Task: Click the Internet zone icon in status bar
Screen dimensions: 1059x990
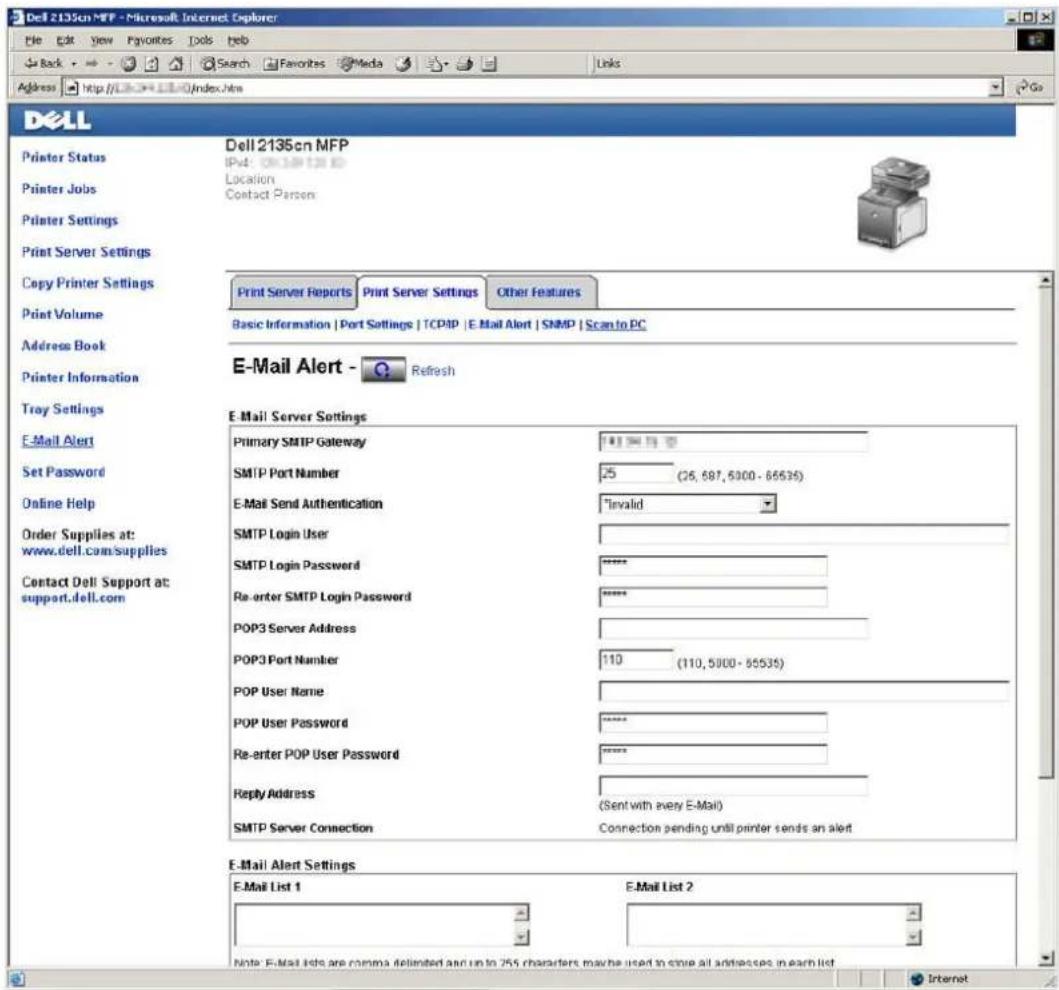Action: coord(916,979)
